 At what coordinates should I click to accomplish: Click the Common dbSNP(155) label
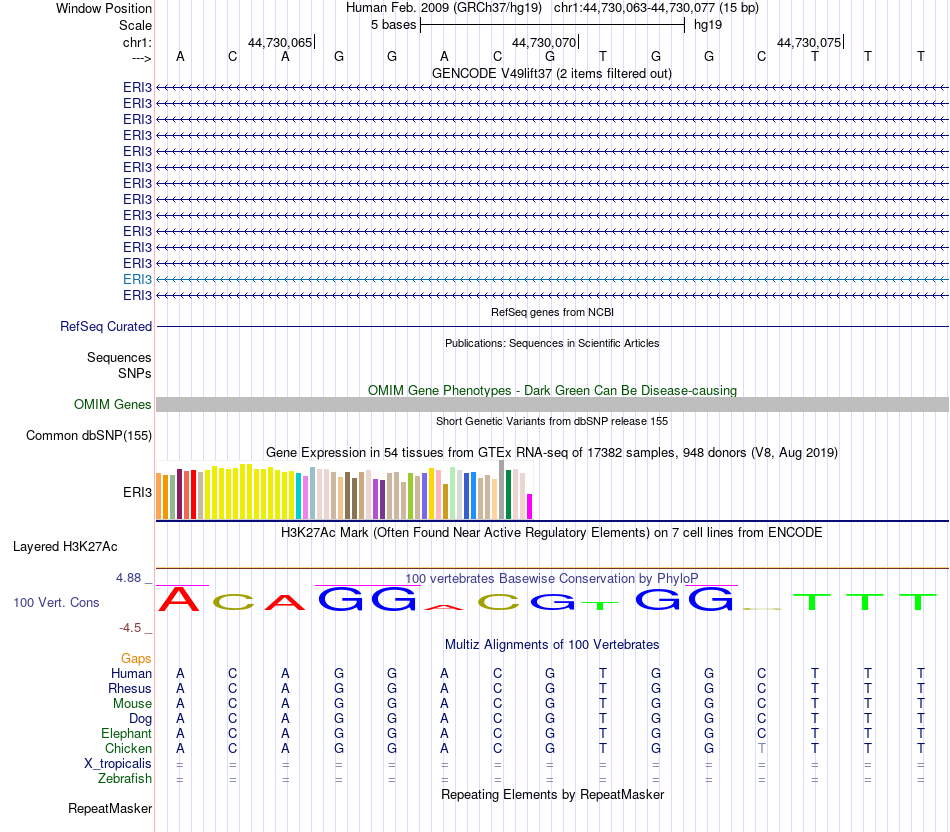pyautogui.click(x=88, y=436)
